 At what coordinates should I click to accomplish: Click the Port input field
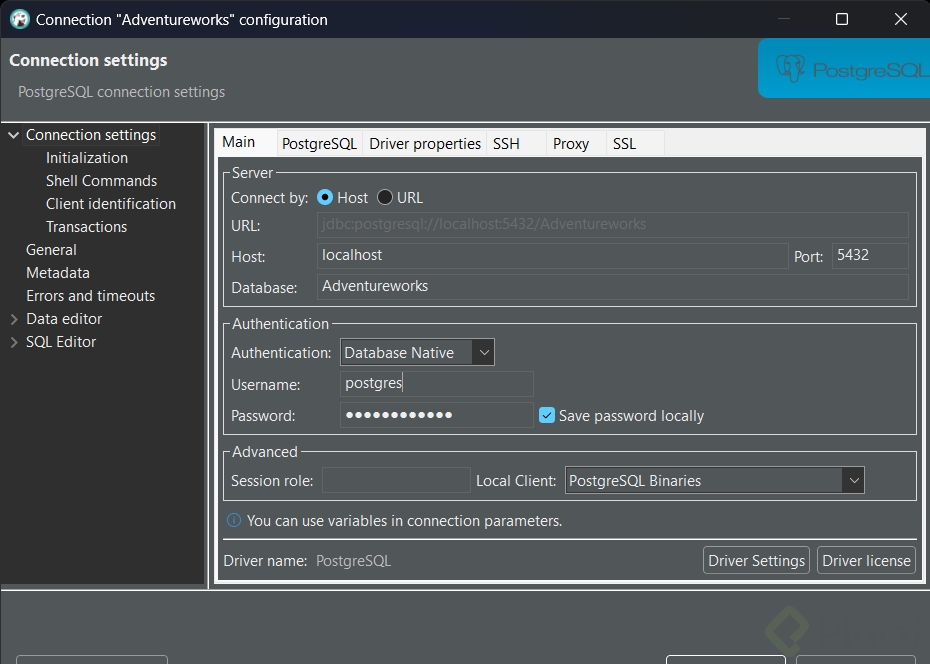coord(870,256)
